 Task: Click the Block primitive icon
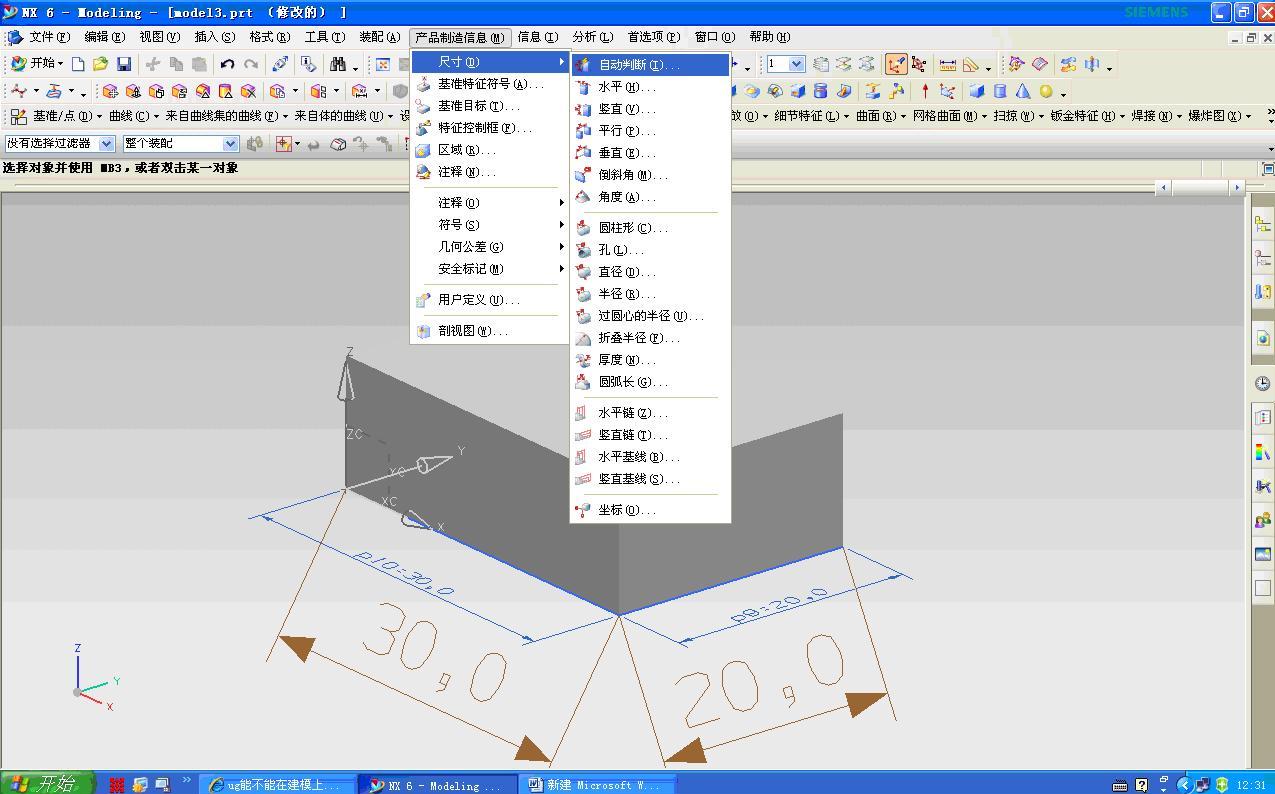[x=977, y=91]
